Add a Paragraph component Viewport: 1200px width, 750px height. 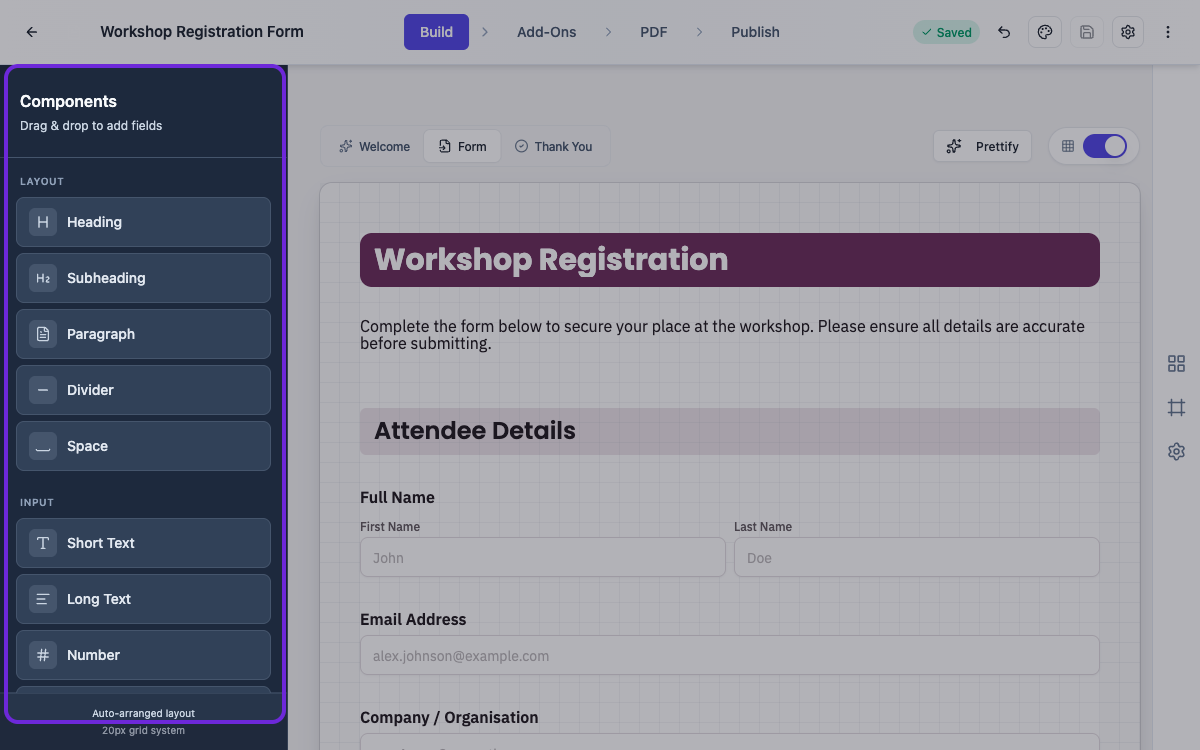pos(143,334)
